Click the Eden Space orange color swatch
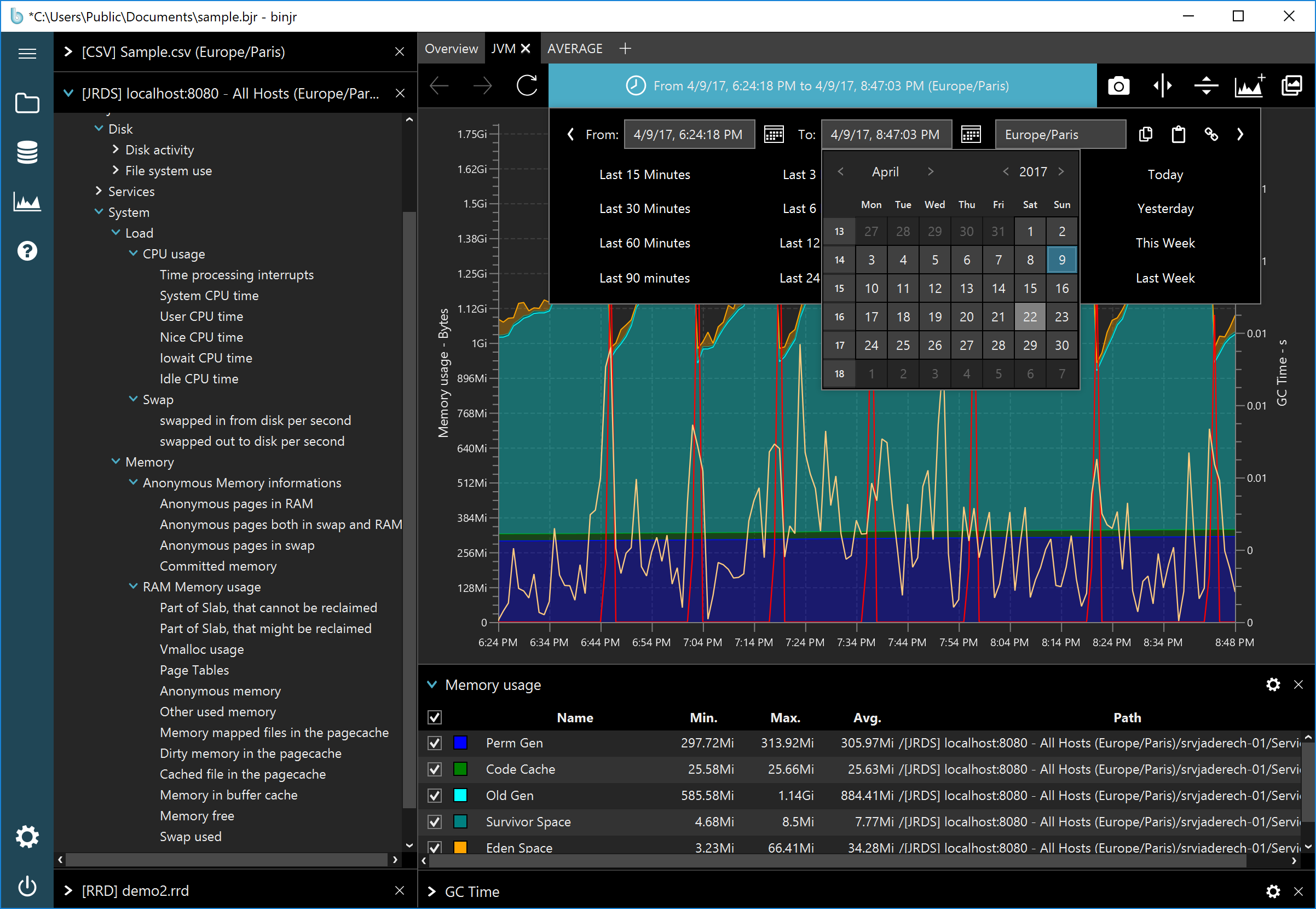This screenshot has width=1316, height=909. pos(460,847)
